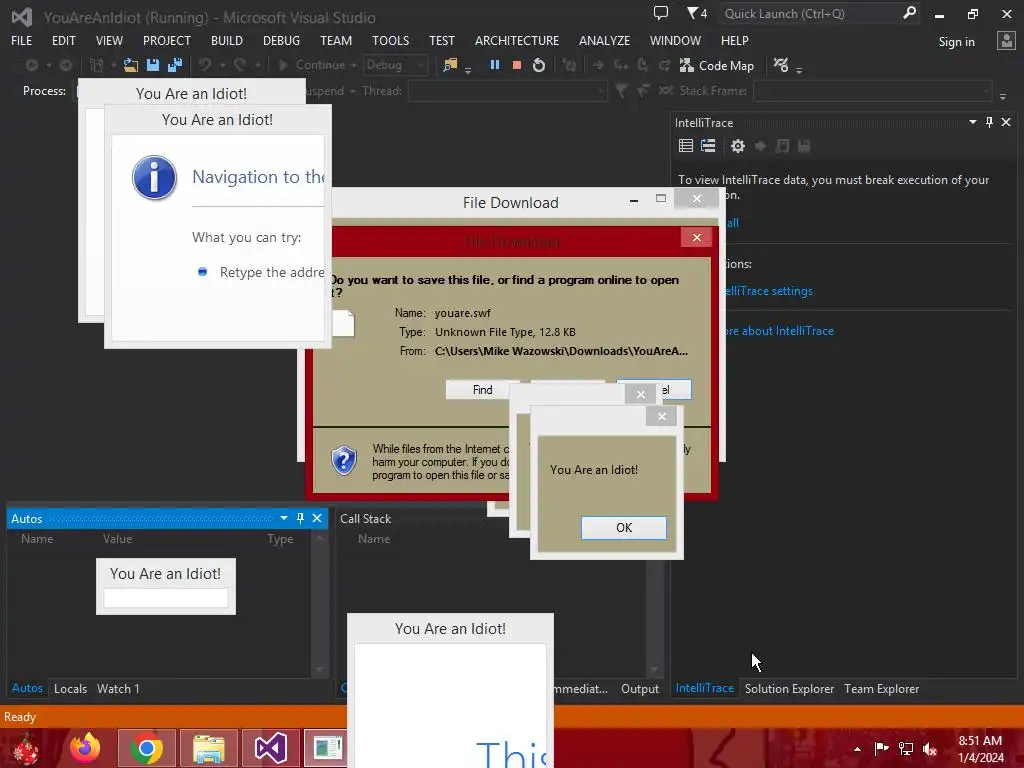
Task: Open IntelliTrace window options dropdown arrow
Action: (972, 122)
